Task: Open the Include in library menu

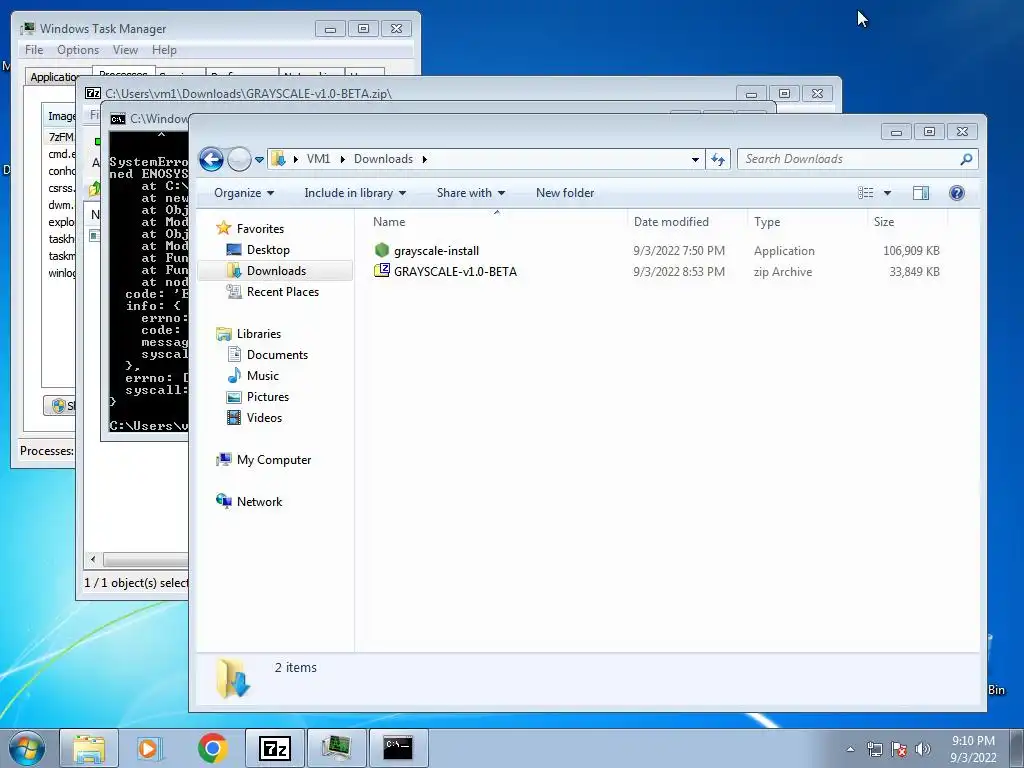Action: click(x=355, y=193)
